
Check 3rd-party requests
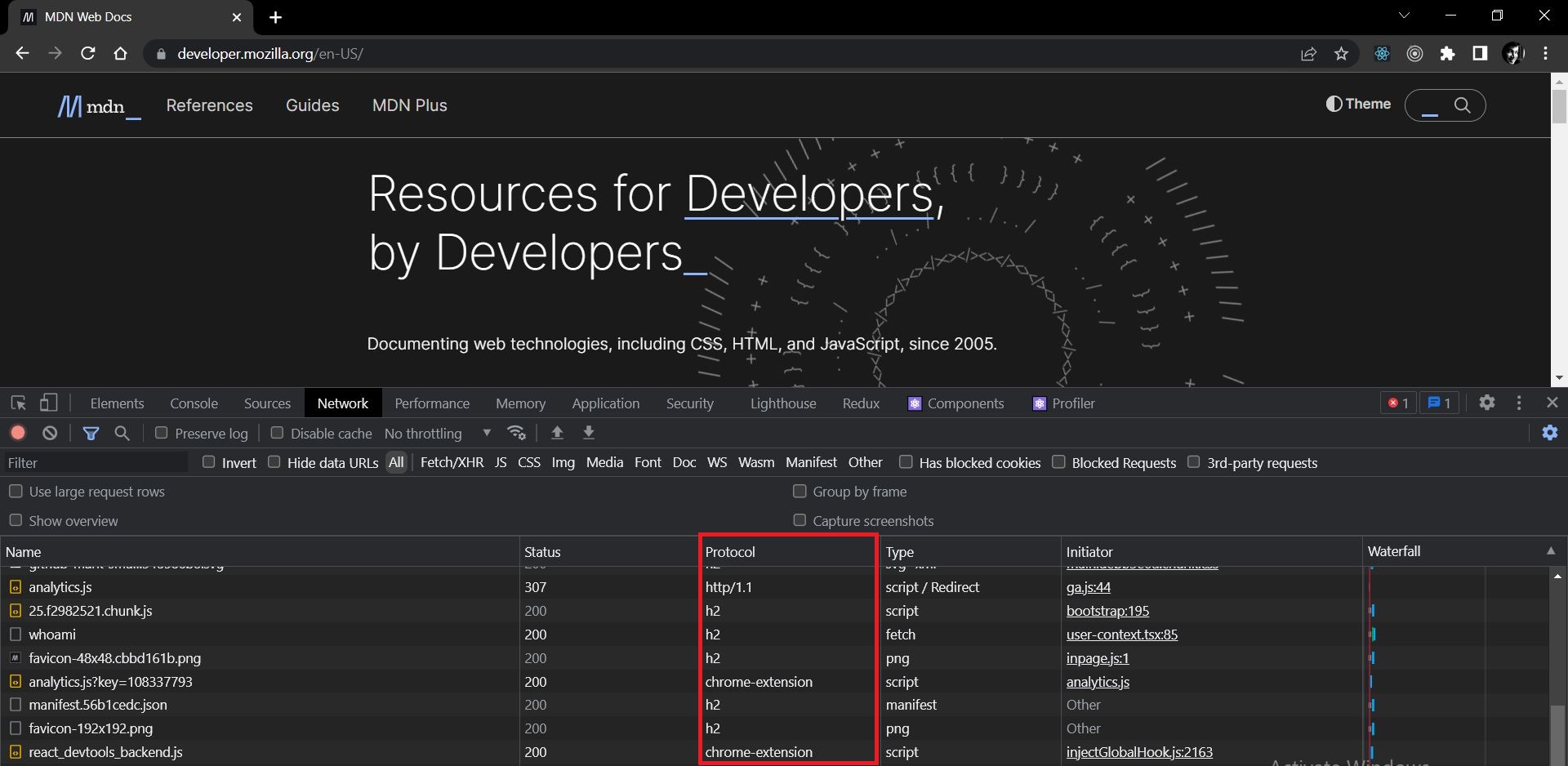[x=1194, y=462]
